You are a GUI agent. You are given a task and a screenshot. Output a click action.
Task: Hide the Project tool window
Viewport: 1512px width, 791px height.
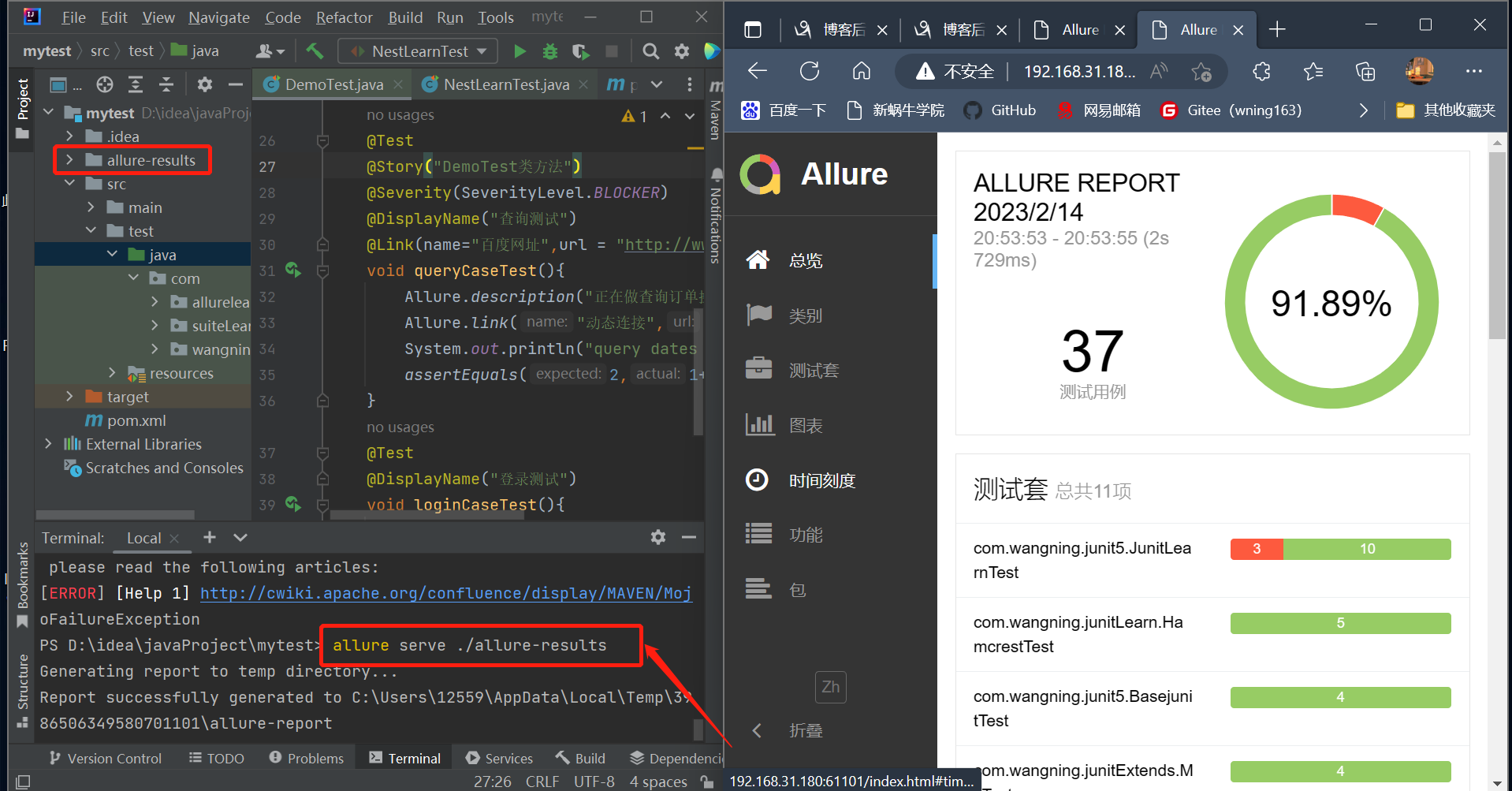pyautogui.click(x=235, y=84)
